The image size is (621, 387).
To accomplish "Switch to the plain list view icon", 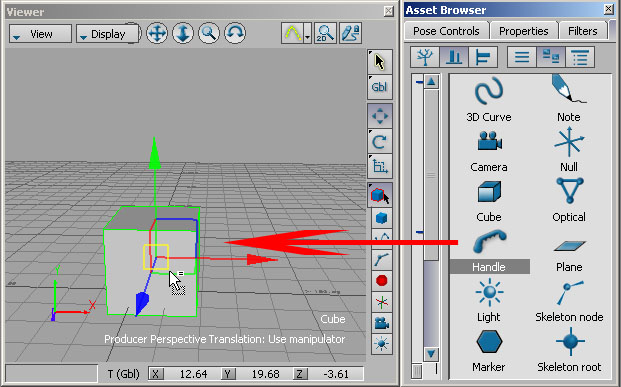I will click(x=522, y=57).
